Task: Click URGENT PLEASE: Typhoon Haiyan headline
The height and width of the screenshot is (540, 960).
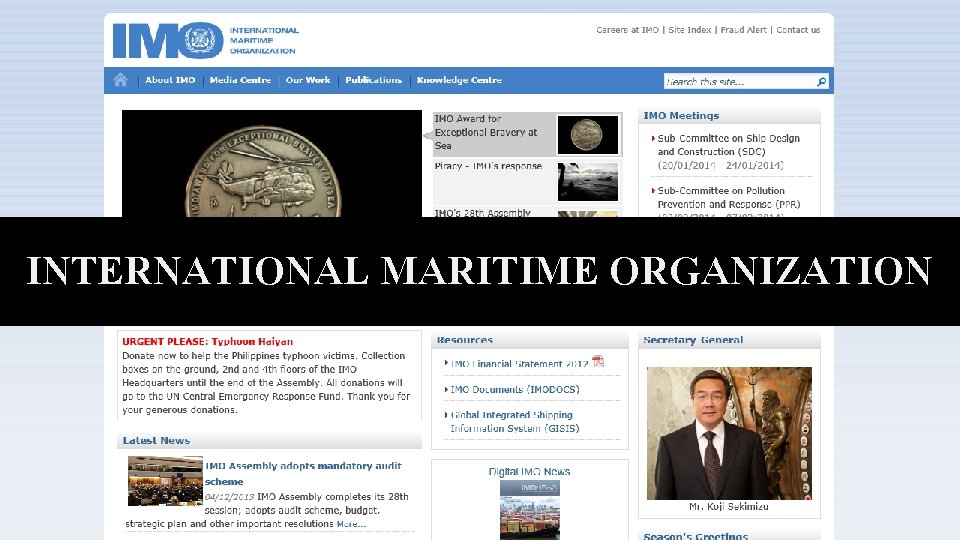Action: [208, 342]
